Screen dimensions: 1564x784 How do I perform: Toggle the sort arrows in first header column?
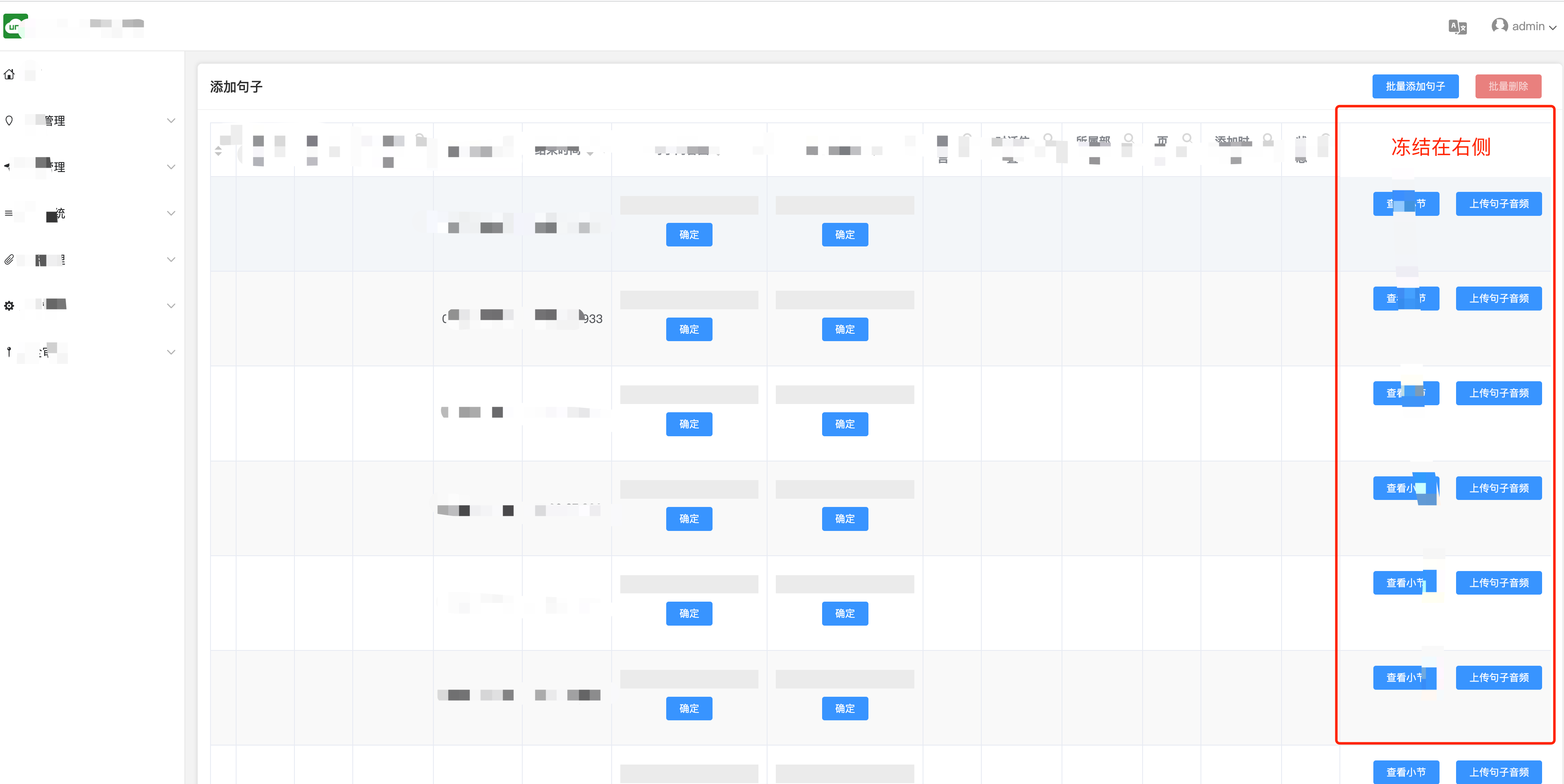(x=219, y=151)
